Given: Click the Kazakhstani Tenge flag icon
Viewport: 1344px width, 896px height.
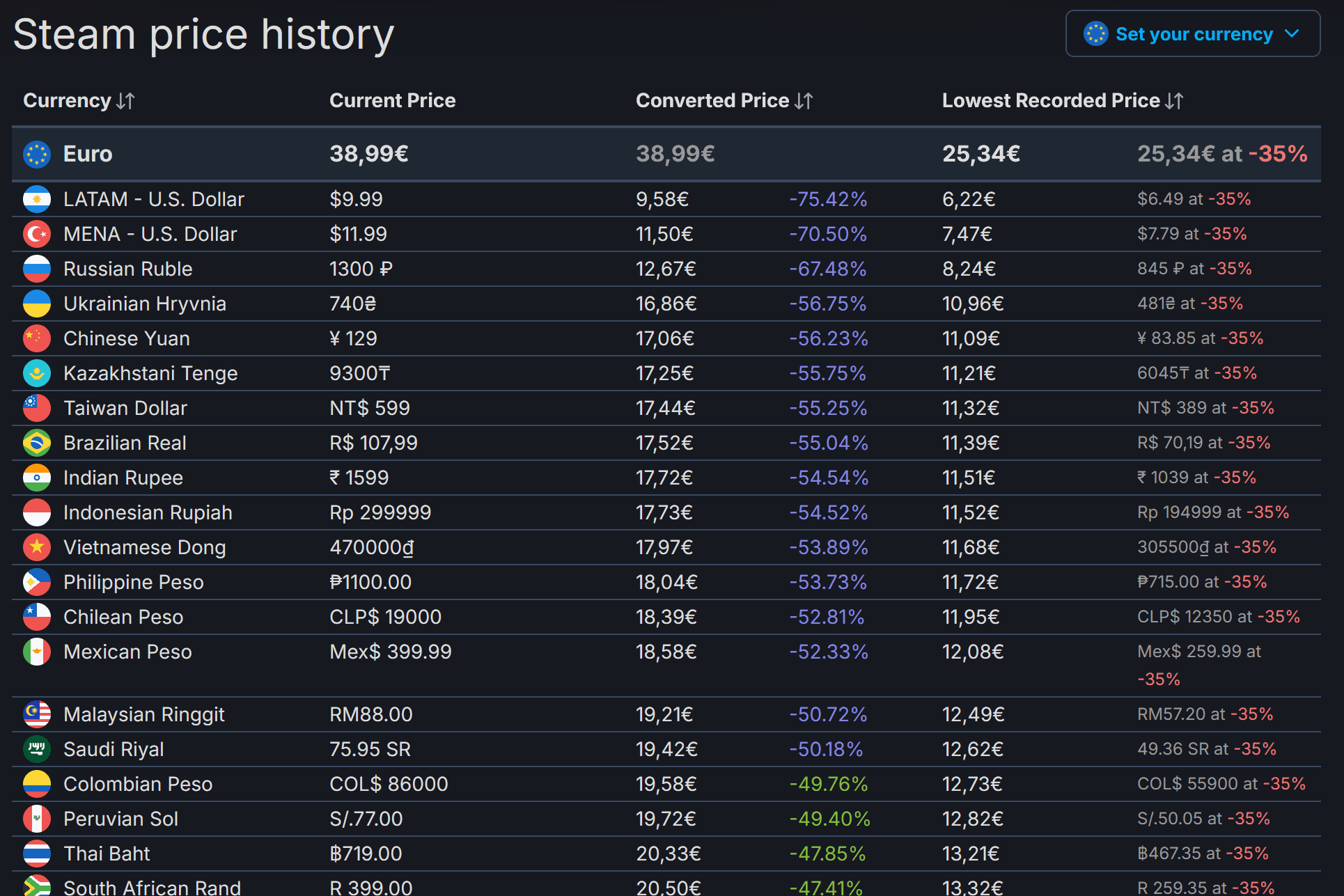Looking at the screenshot, I should [36, 373].
